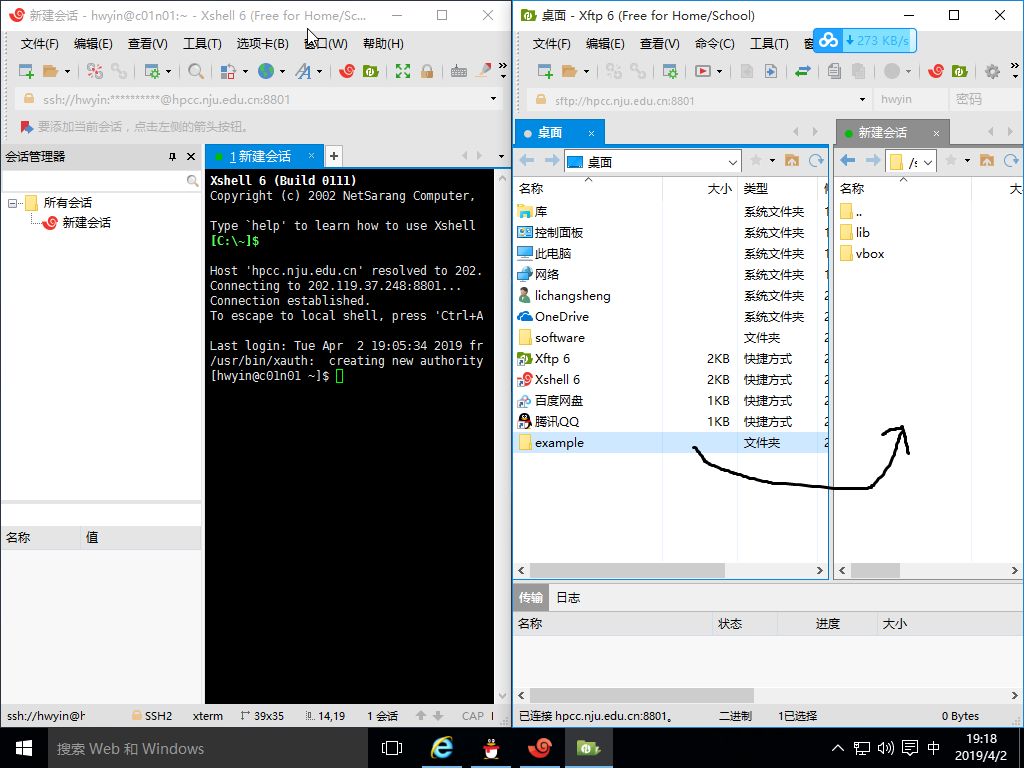
Task: Open Windows Start menu
Action: [24, 748]
